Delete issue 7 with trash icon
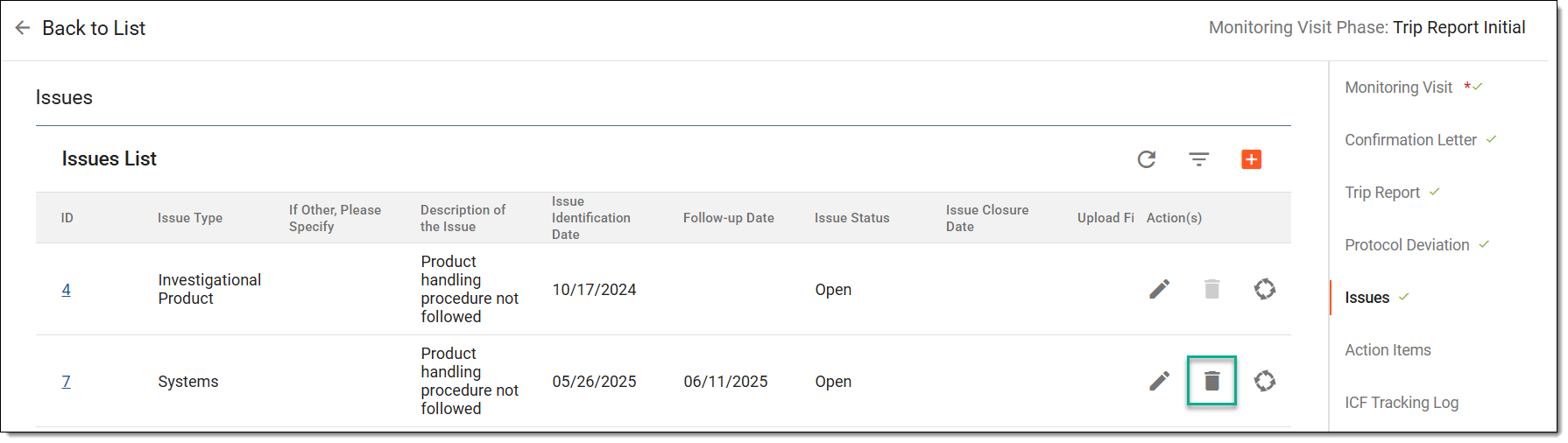Image resolution: width=1568 pixels, height=443 pixels. coord(1212,381)
